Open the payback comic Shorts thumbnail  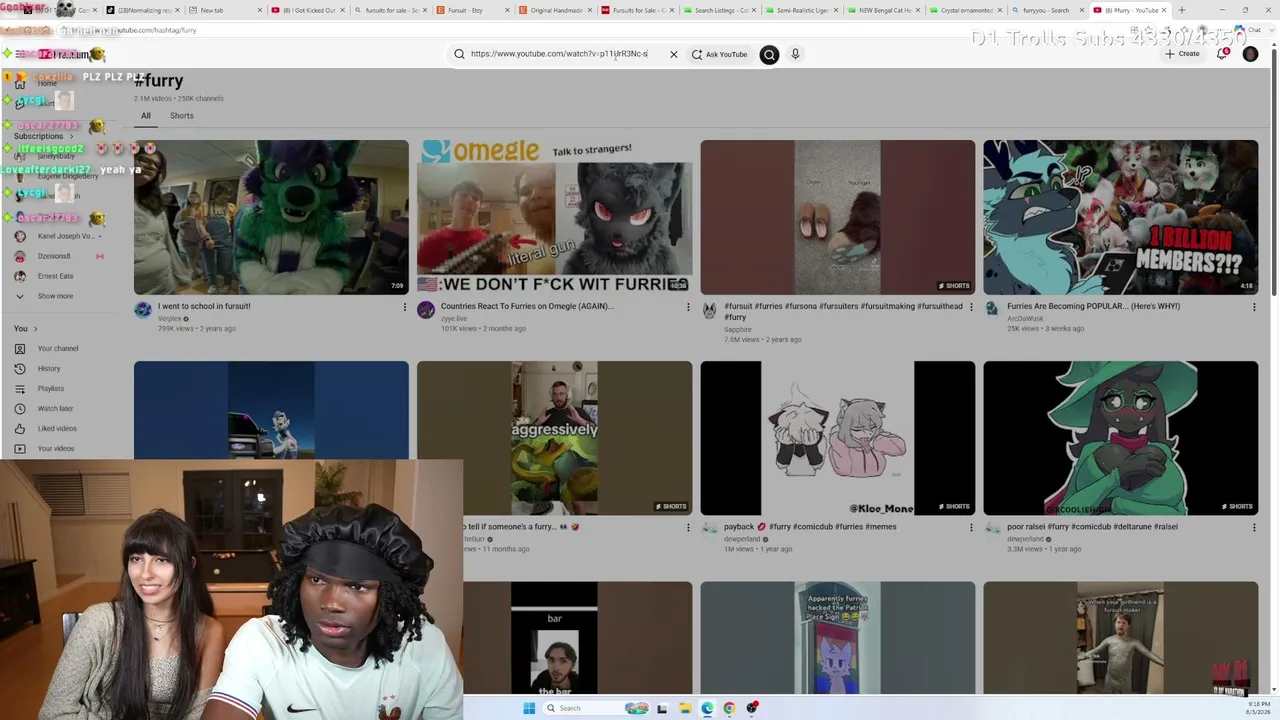click(x=837, y=438)
